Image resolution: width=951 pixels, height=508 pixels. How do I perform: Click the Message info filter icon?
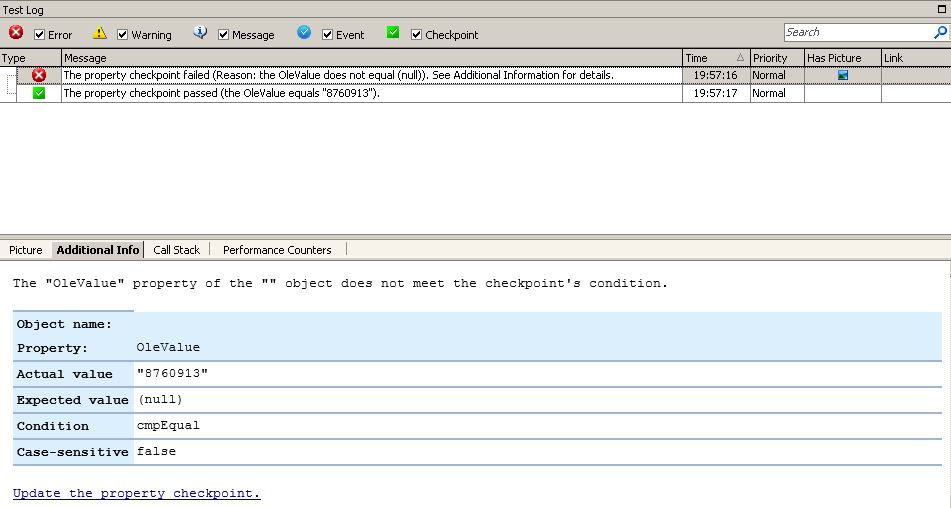tap(200, 33)
